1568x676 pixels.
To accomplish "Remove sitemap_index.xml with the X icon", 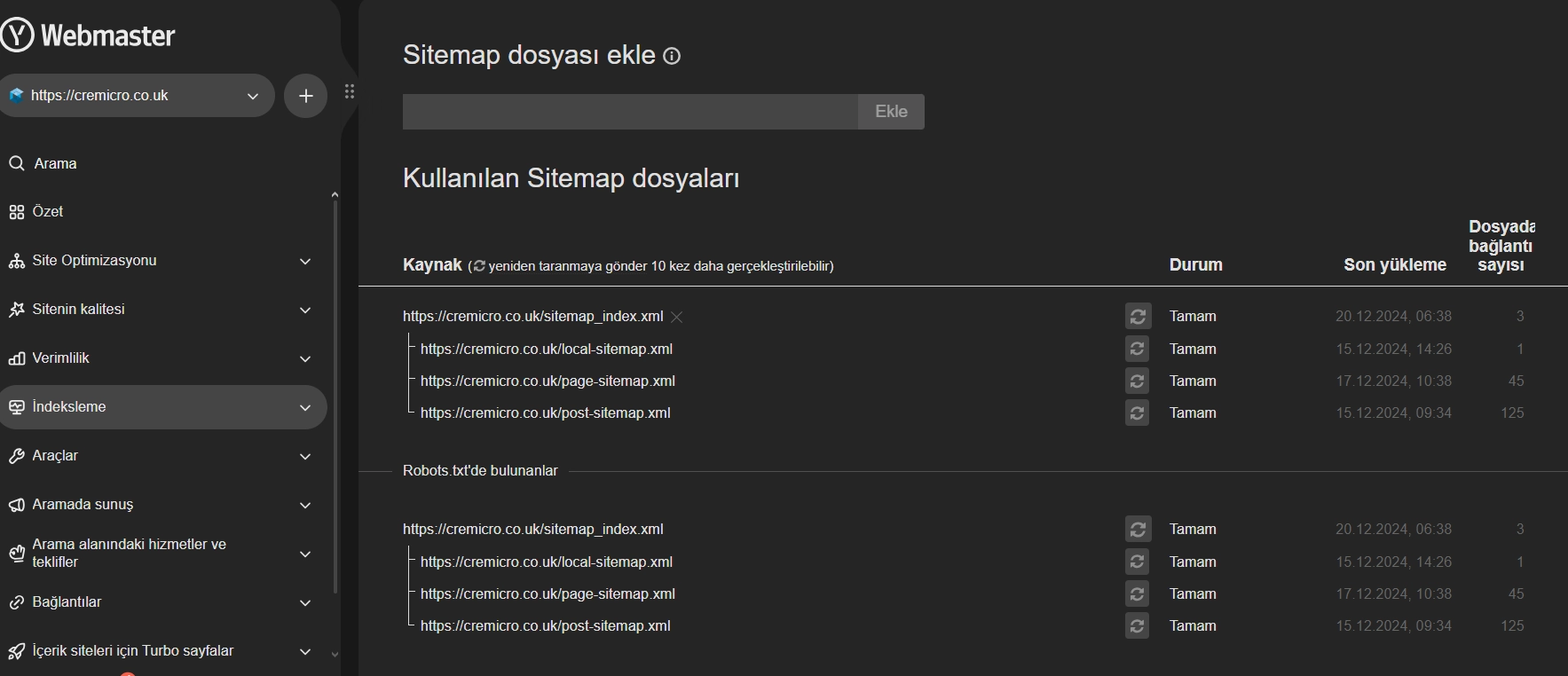I will [x=677, y=317].
